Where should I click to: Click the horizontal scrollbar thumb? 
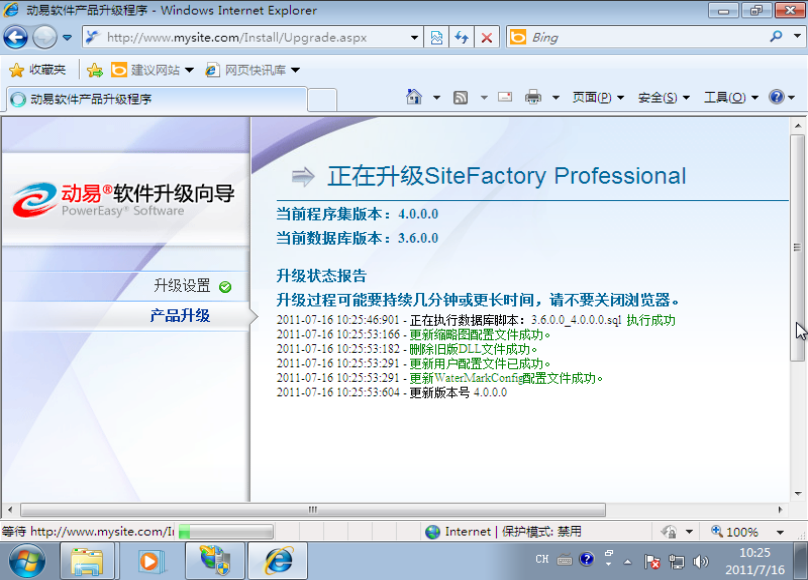click(x=313, y=510)
